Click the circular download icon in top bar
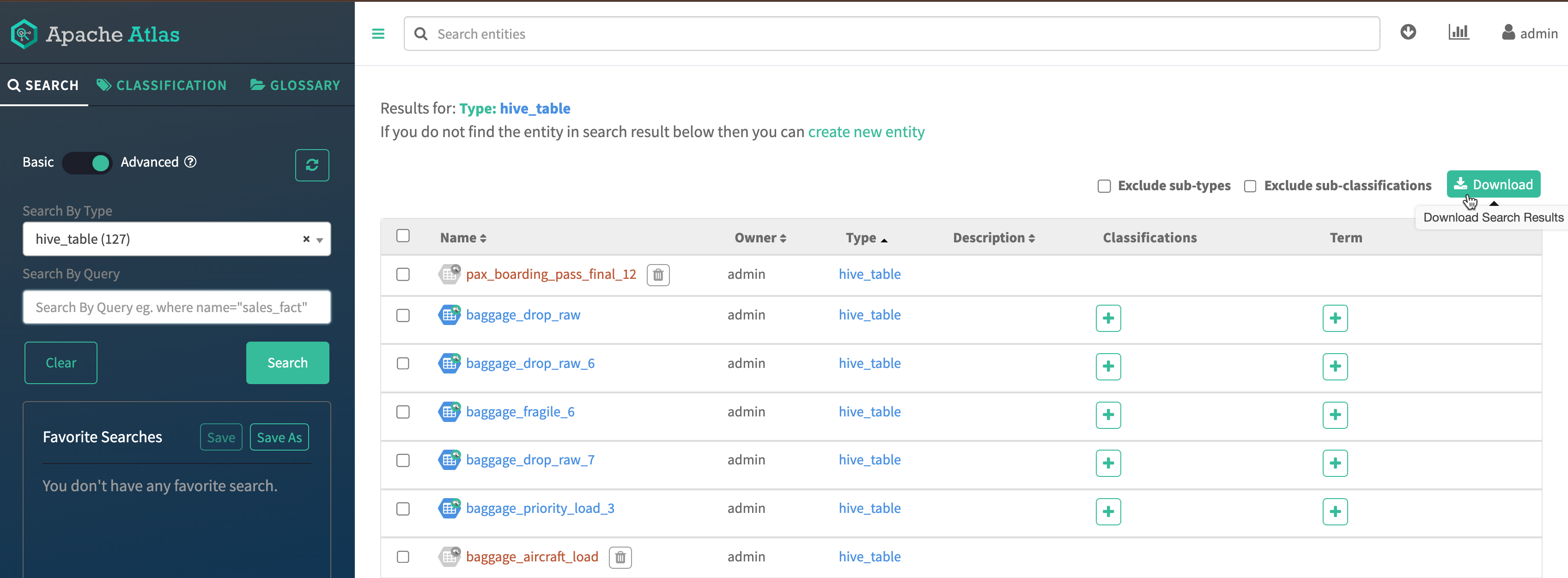 pos(1407,32)
